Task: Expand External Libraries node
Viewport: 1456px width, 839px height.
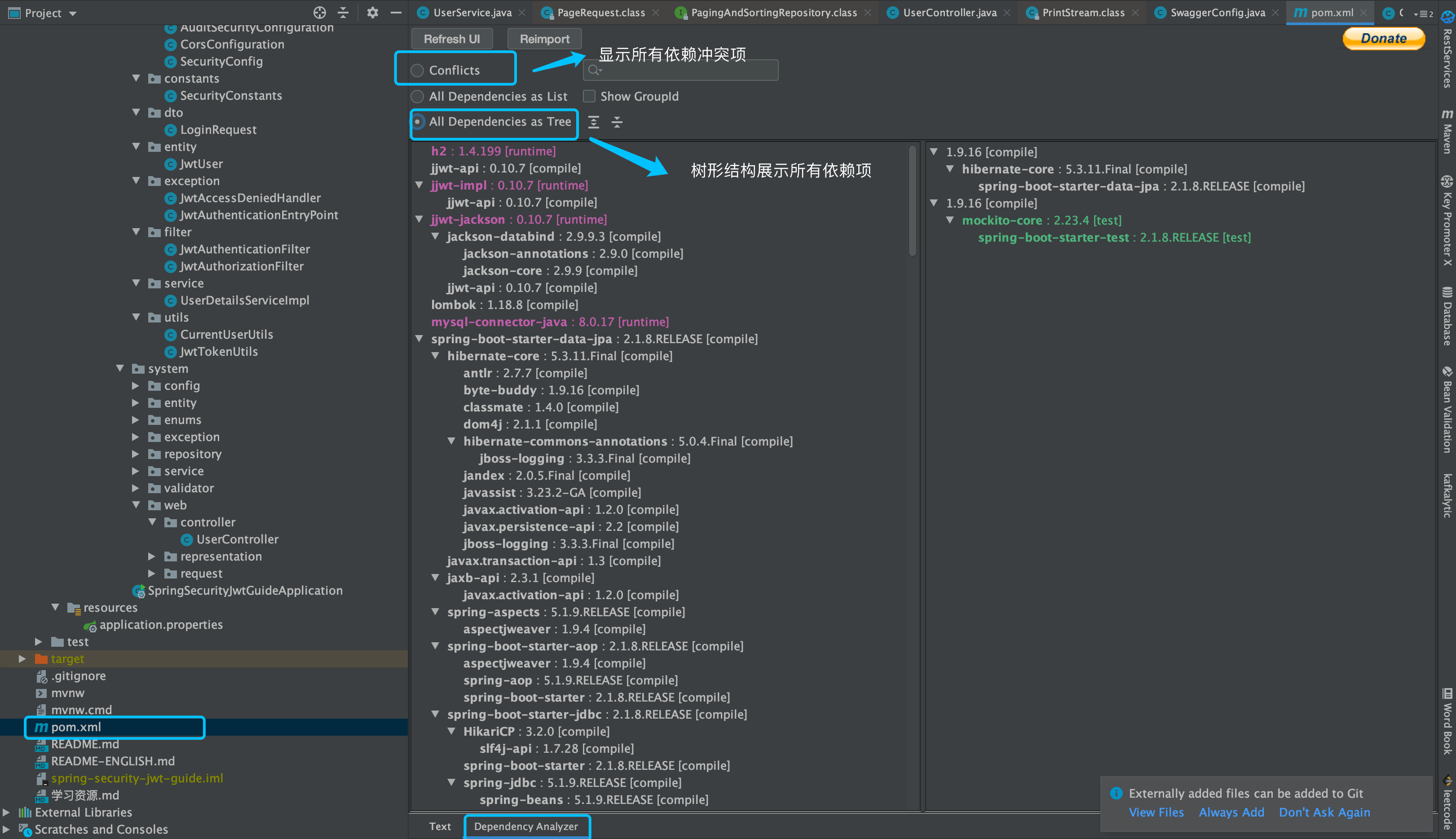Action: click(x=6, y=813)
